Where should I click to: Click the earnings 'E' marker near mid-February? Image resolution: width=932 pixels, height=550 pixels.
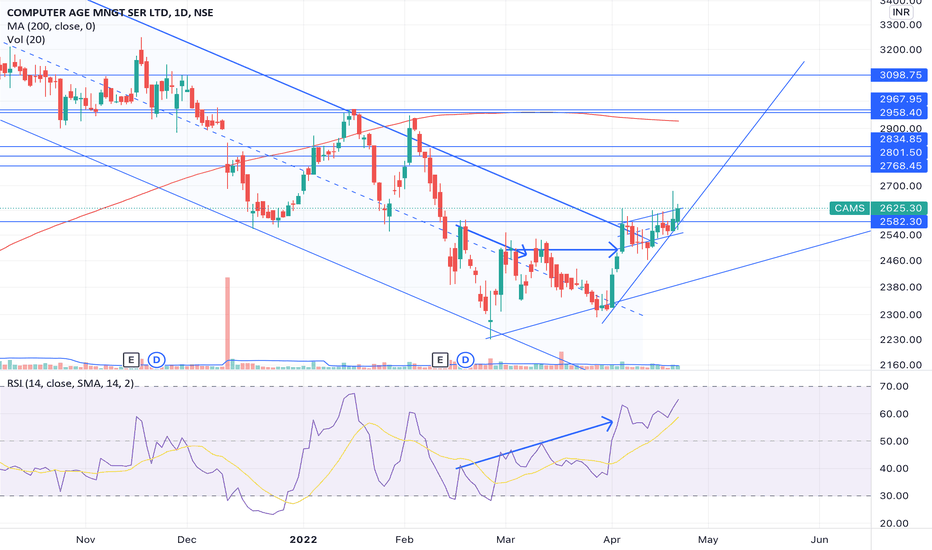[440, 360]
